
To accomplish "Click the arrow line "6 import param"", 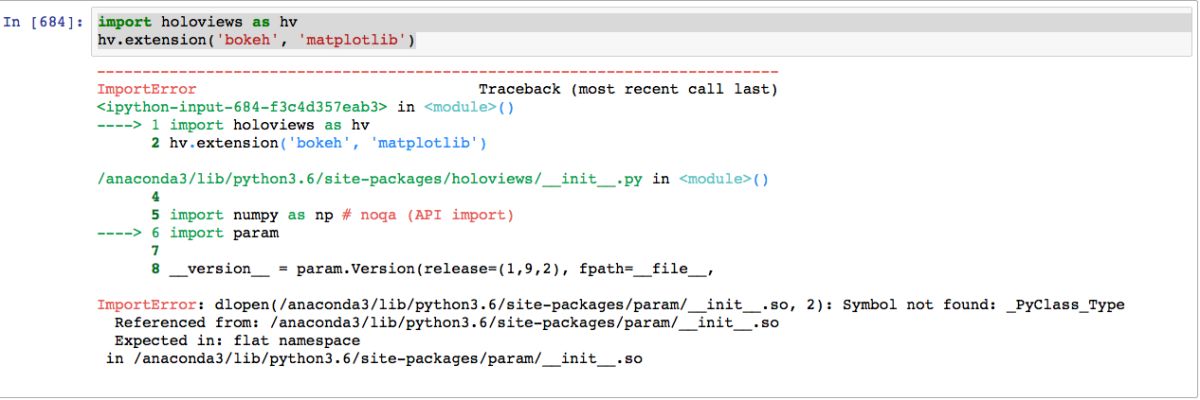I will (x=188, y=233).
